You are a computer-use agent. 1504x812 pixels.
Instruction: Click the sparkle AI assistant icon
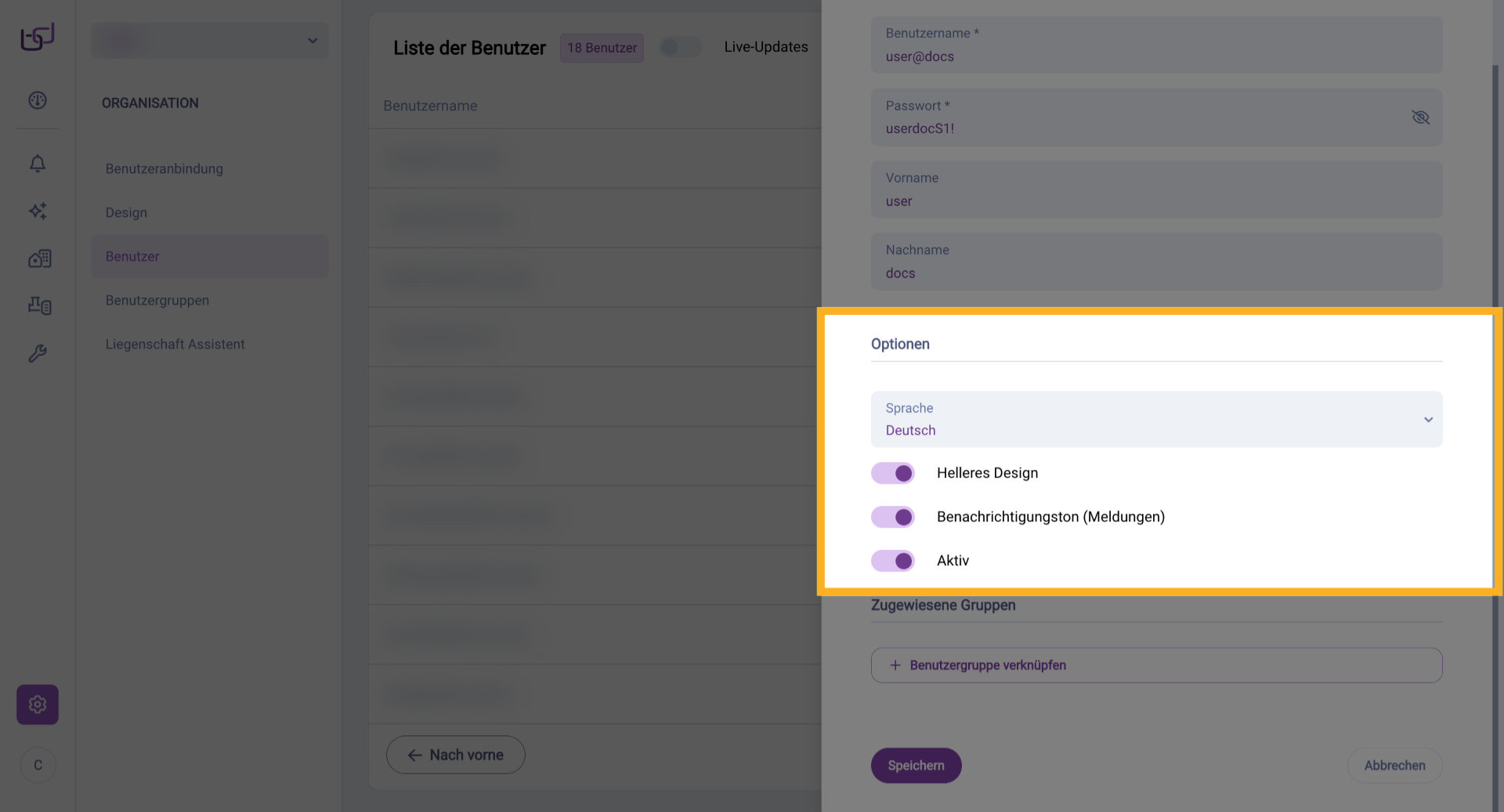(38, 211)
